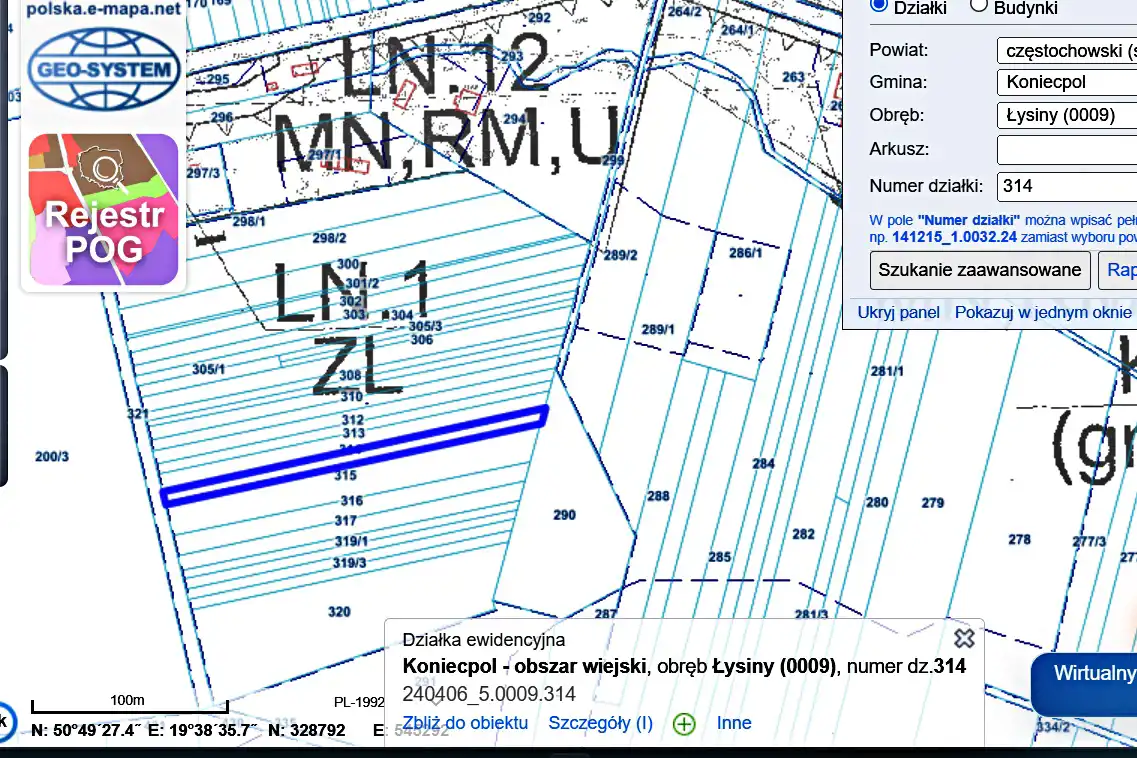The image size is (1137, 758).
Task: Close the Działka ewidencyjna popup
Action: coord(963,638)
